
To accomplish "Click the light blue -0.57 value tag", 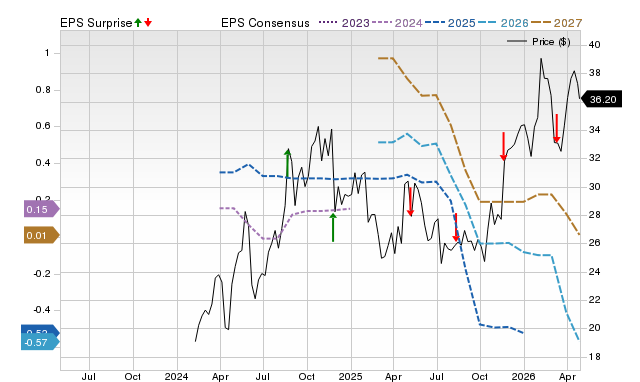I will coord(40,342).
